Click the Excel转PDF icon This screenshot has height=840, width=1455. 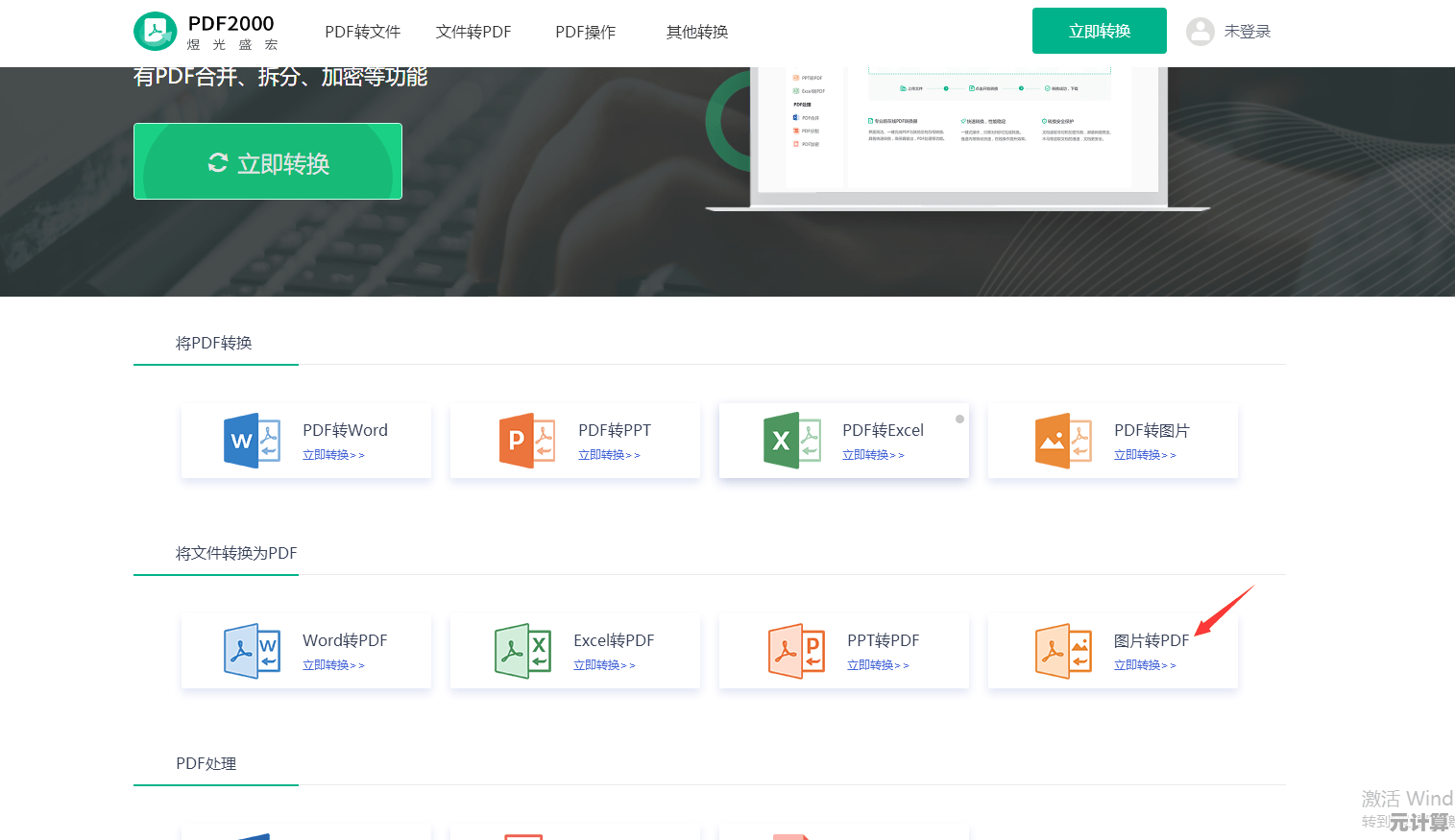[x=522, y=651]
